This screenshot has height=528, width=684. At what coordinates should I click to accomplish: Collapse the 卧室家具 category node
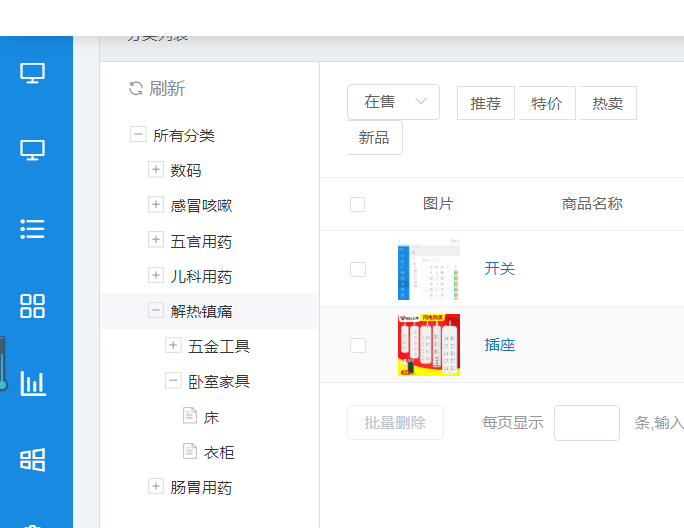click(x=173, y=381)
